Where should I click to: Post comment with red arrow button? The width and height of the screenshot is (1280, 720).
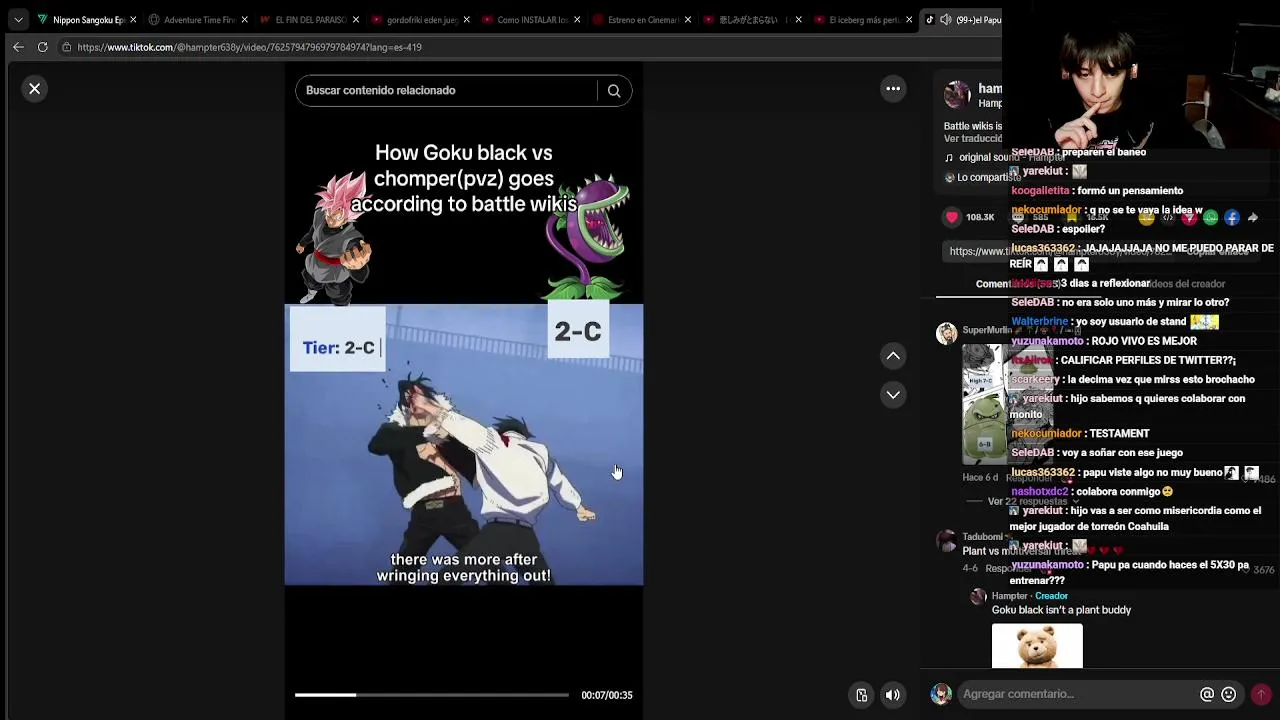coord(1261,694)
